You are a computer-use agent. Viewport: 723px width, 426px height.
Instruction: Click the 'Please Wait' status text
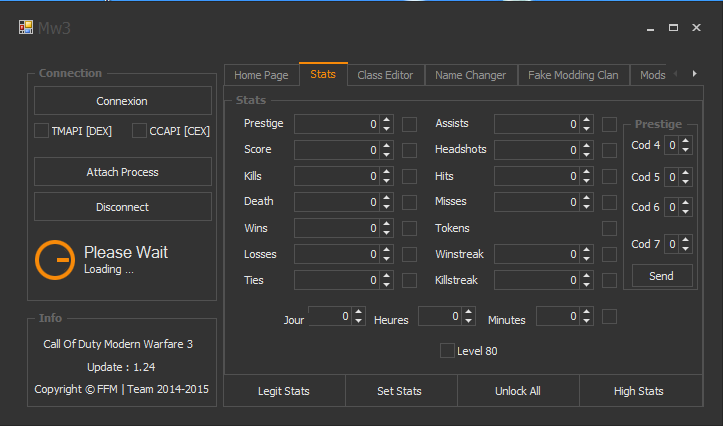pos(126,252)
